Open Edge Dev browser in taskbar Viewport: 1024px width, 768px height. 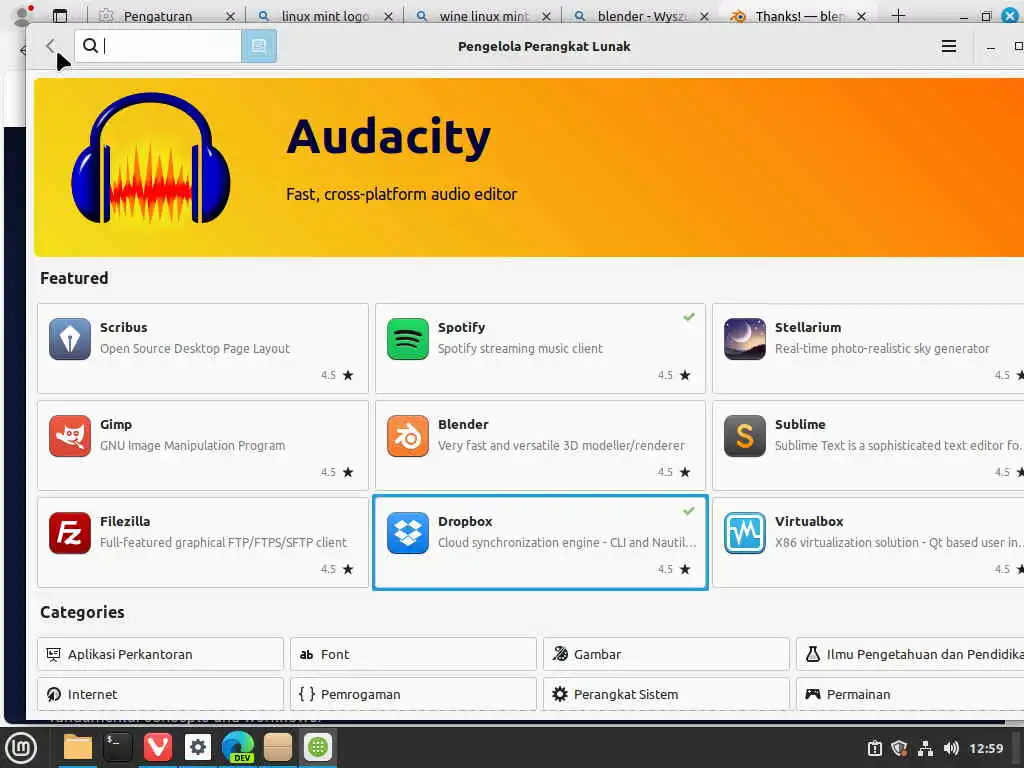point(238,747)
